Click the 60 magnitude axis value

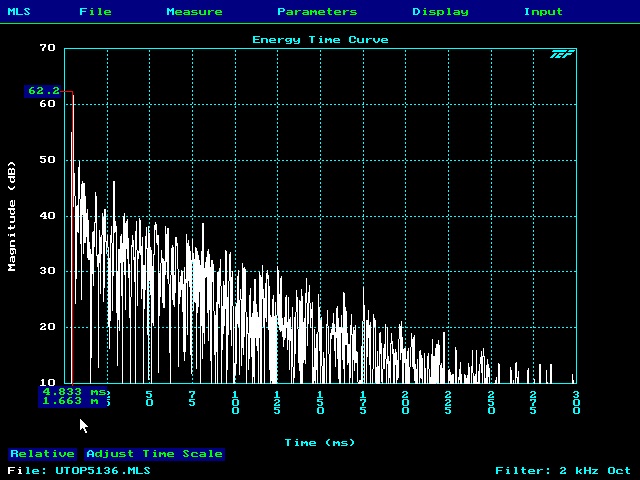(47, 104)
